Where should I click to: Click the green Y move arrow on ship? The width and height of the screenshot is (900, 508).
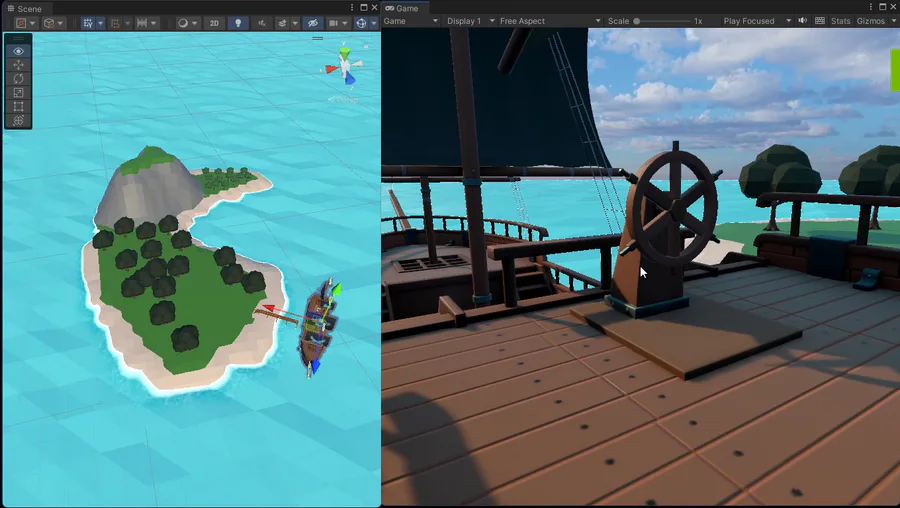(337, 288)
